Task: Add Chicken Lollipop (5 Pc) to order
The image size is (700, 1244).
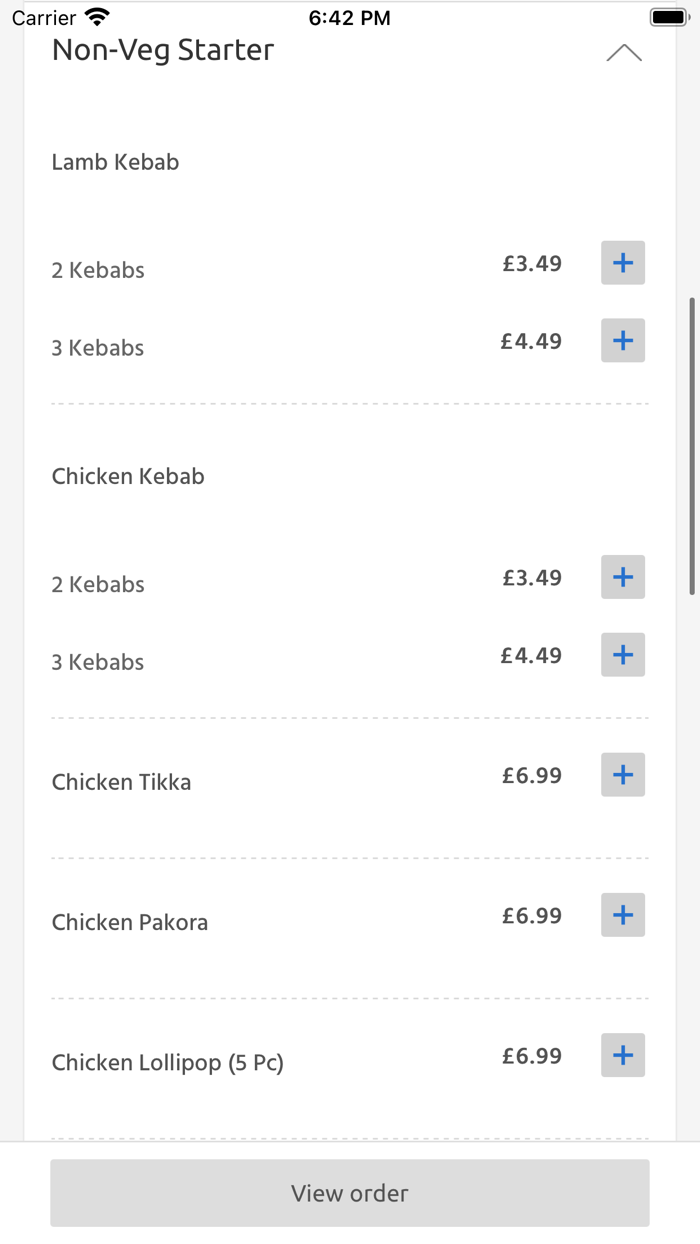Action: pos(622,1054)
